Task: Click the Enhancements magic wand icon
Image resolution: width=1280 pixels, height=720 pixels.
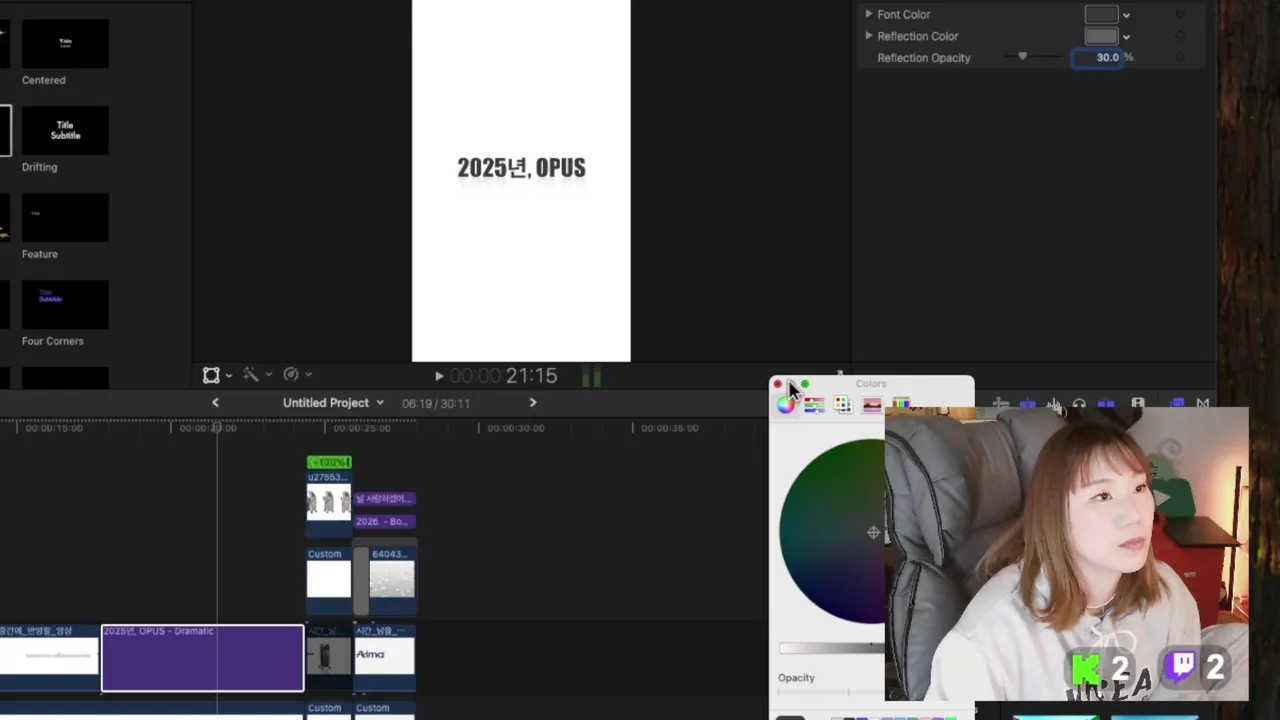Action: [x=251, y=375]
